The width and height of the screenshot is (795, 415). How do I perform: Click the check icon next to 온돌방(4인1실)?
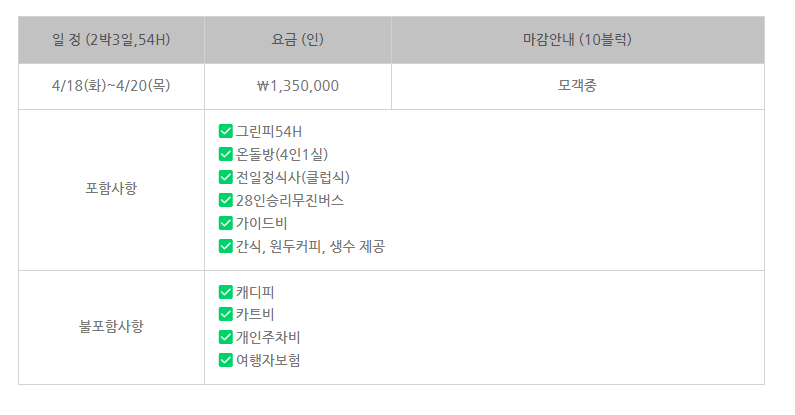pyautogui.click(x=226, y=154)
